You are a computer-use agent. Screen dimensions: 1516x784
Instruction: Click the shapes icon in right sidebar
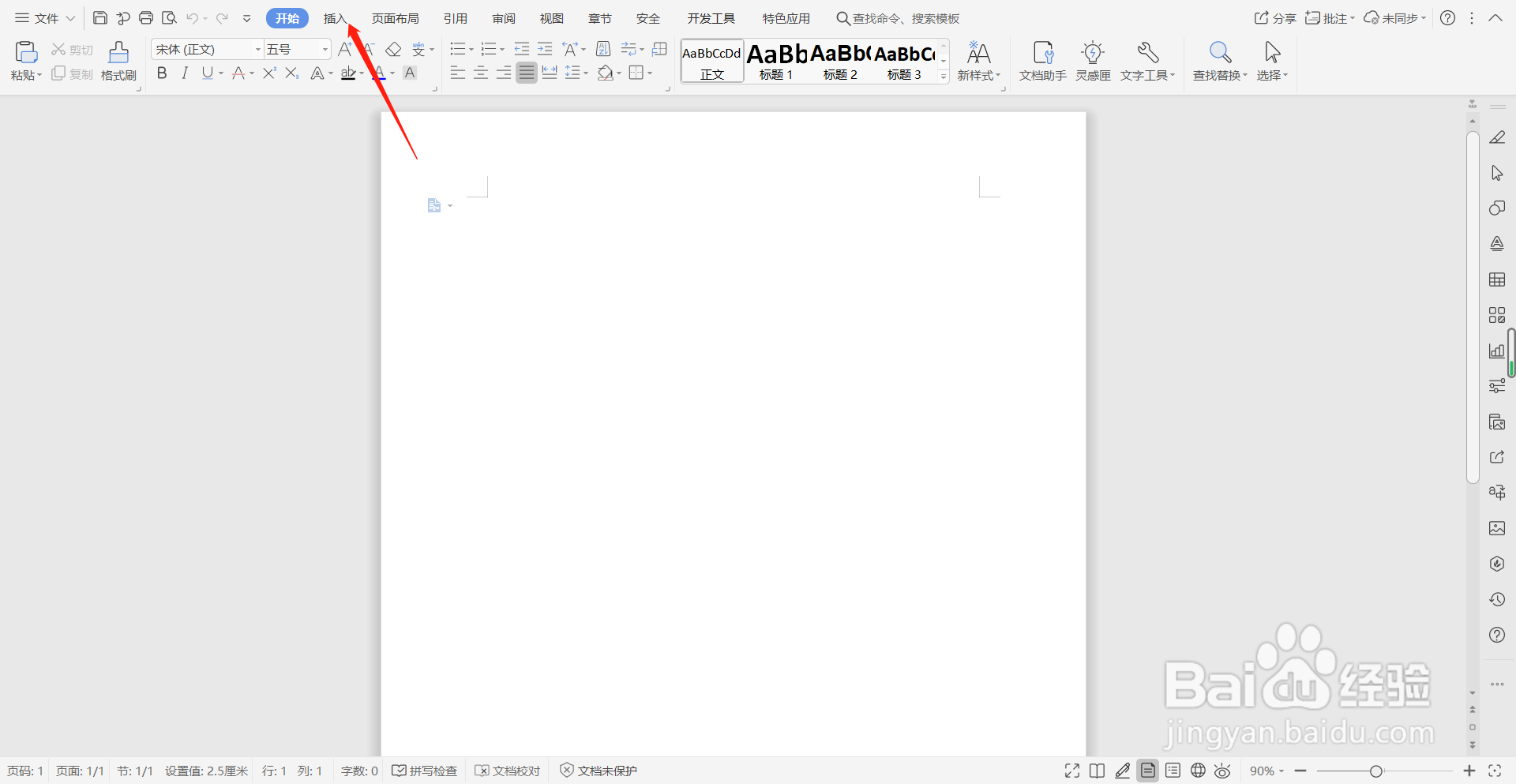[x=1497, y=208]
